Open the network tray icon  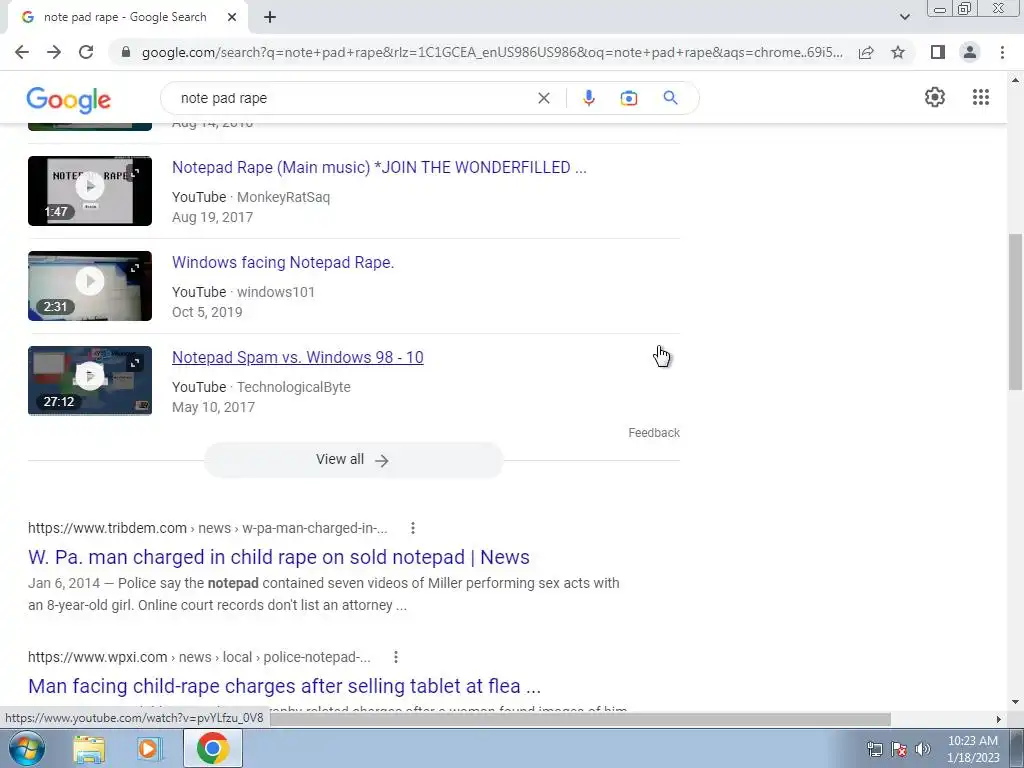pos(874,749)
